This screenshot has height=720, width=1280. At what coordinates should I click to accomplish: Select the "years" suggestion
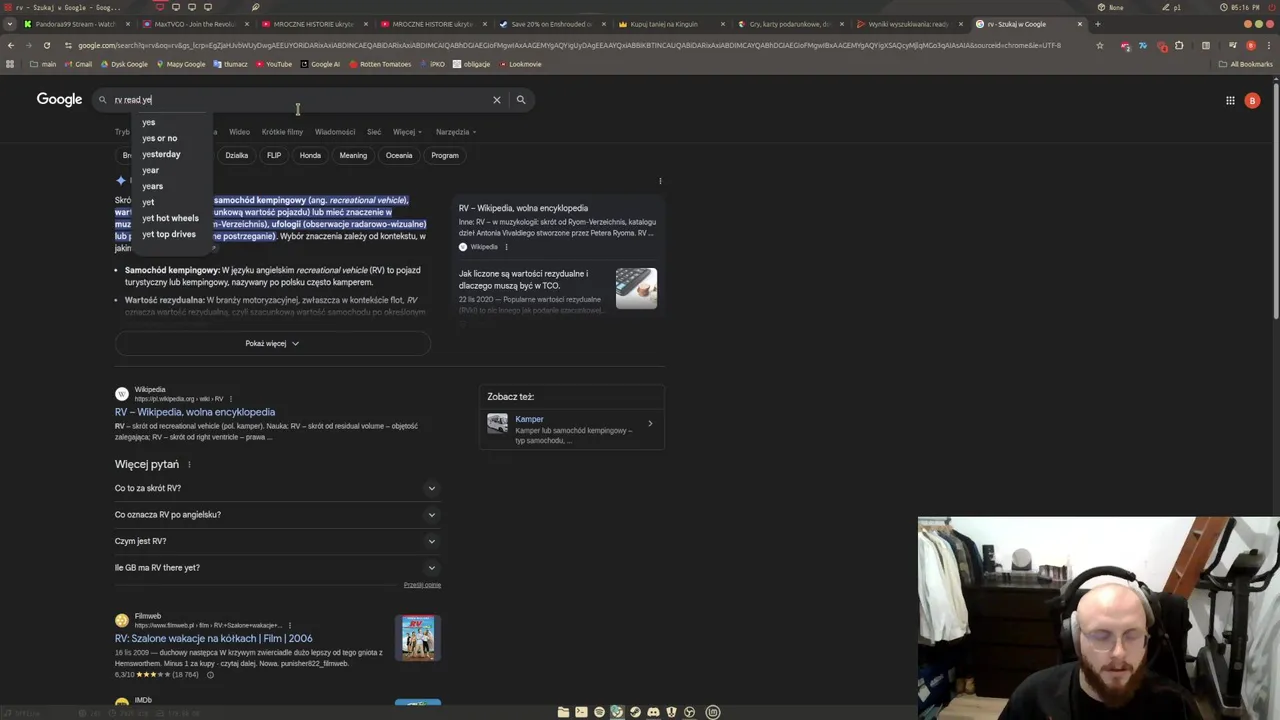coord(152,186)
